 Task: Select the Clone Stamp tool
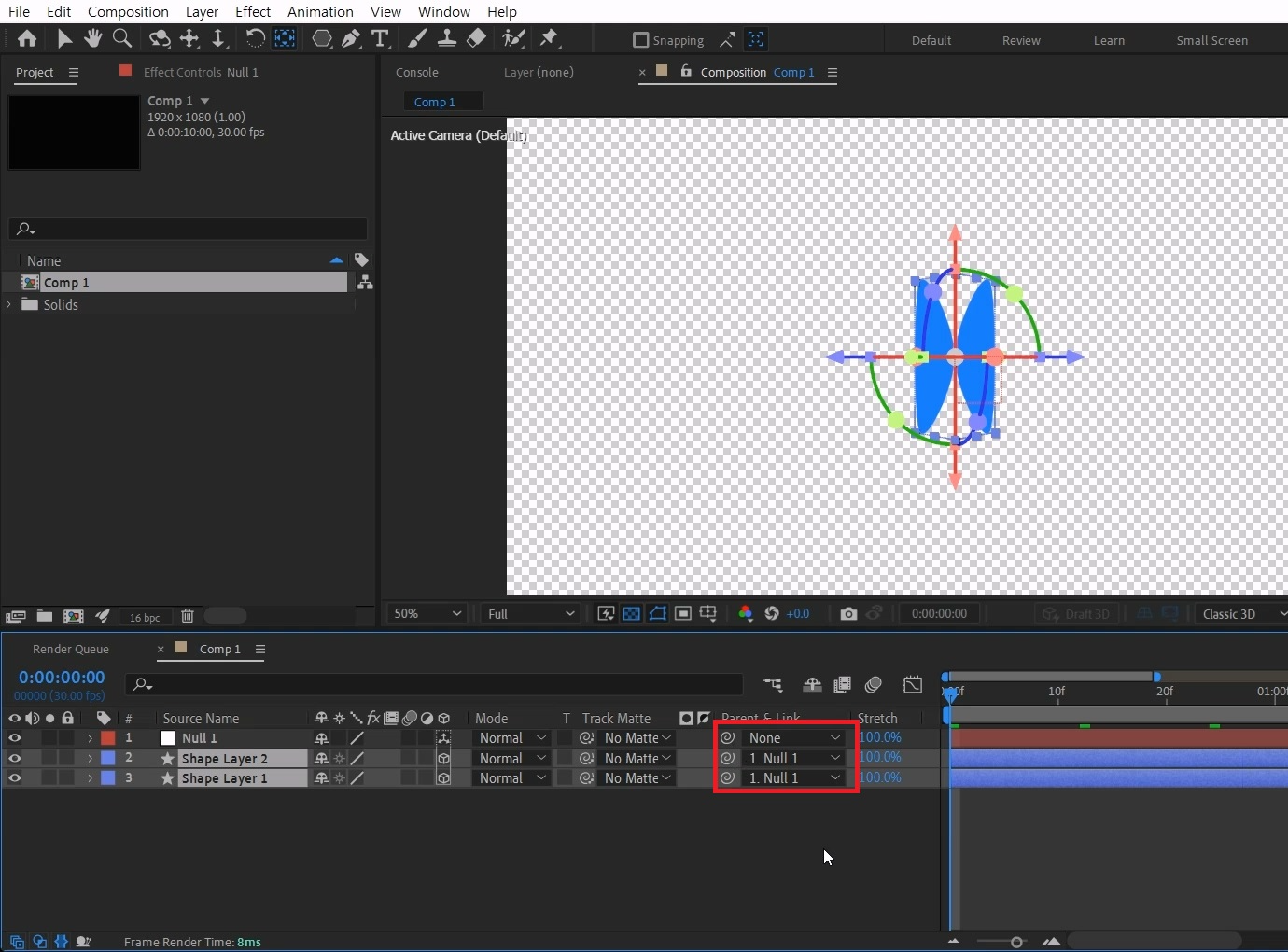447,39
